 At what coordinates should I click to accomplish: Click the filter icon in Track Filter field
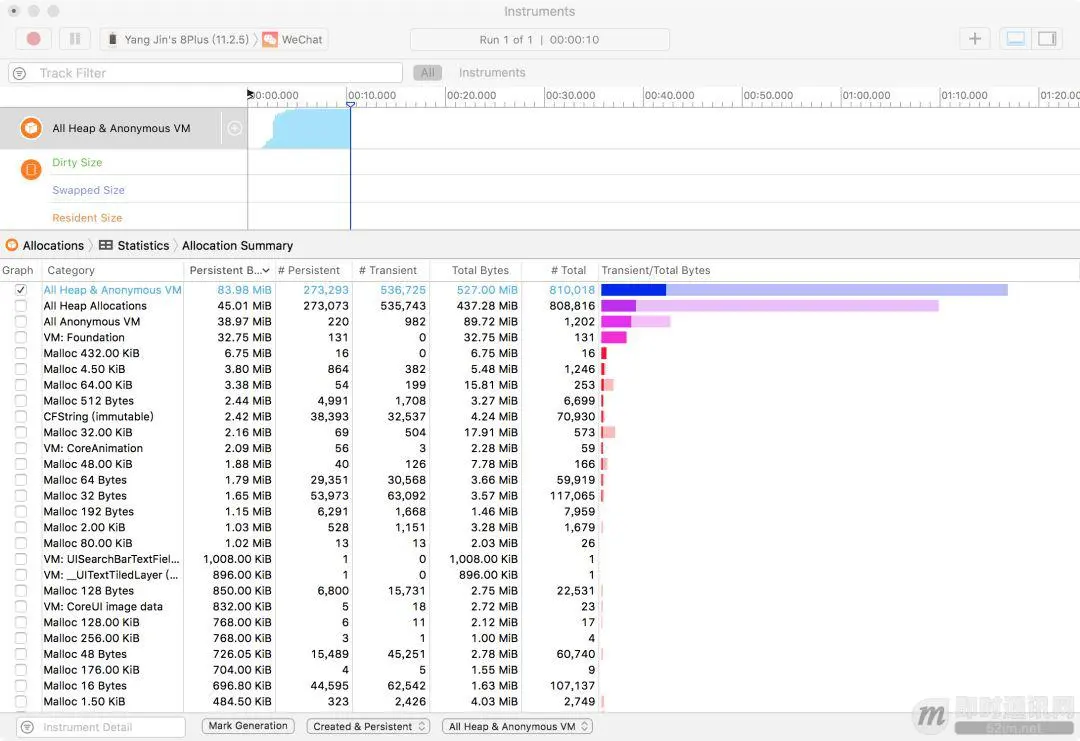click(18, 72)
